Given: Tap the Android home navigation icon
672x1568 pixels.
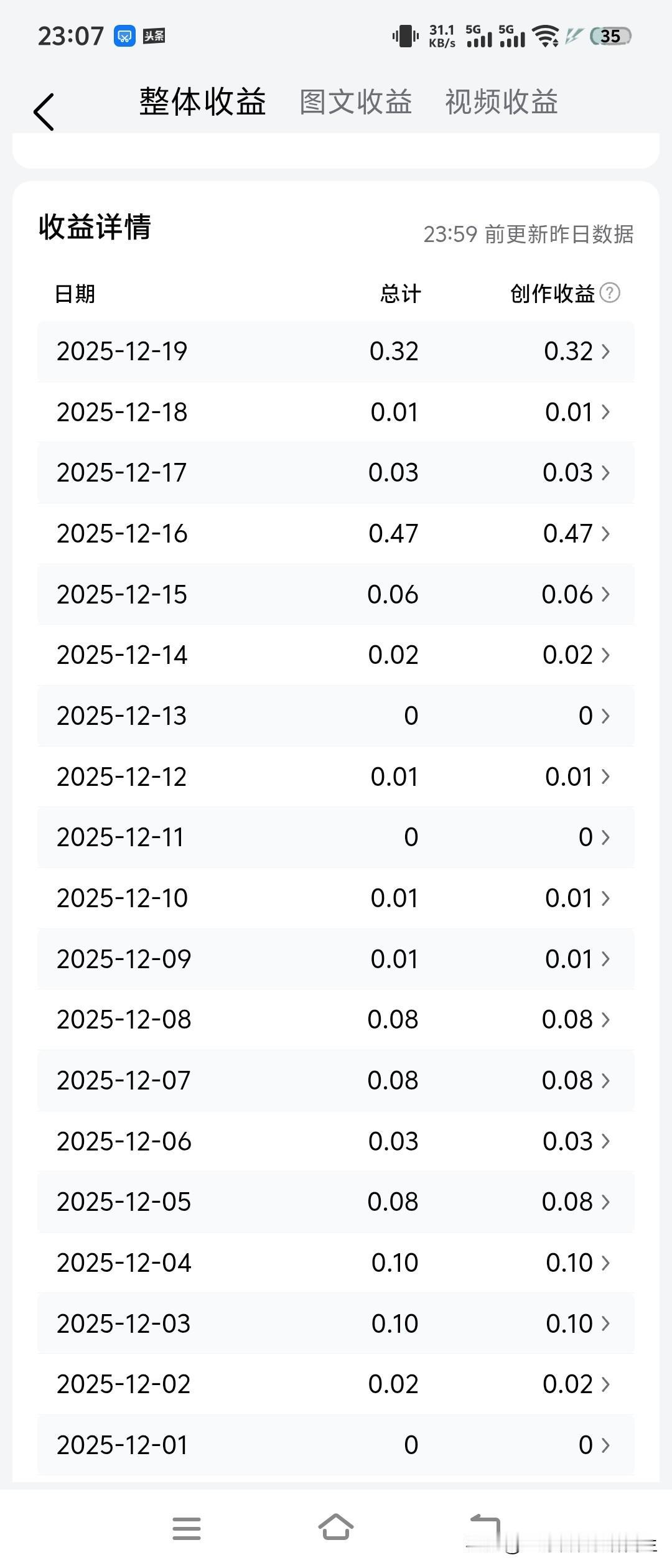Looking at the screenshot, I should [336, 1527].
